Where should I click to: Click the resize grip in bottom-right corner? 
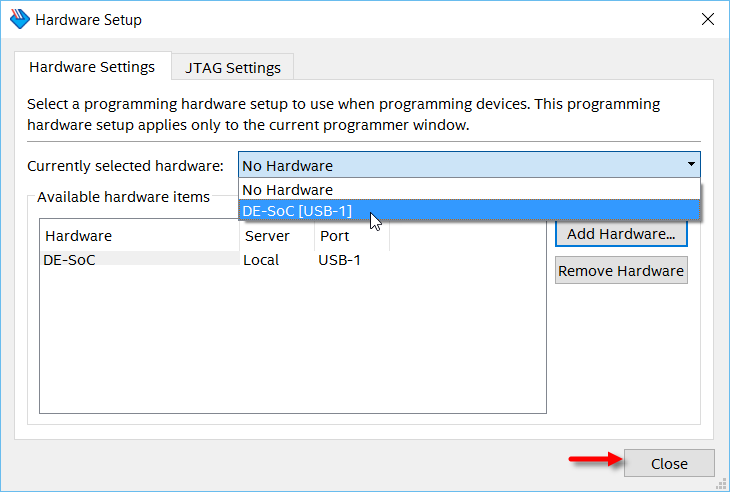(x=721, y=484)
